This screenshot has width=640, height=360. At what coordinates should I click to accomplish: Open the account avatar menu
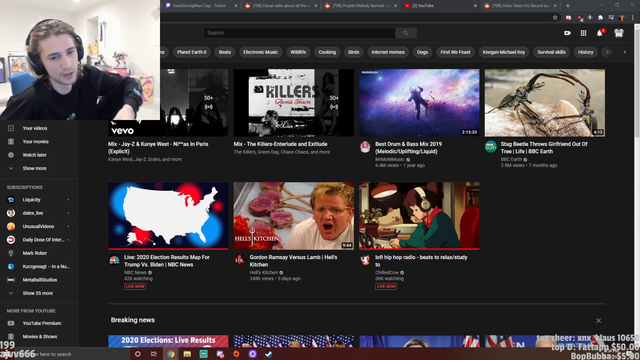pyautogui.click(x=619, y=33)
